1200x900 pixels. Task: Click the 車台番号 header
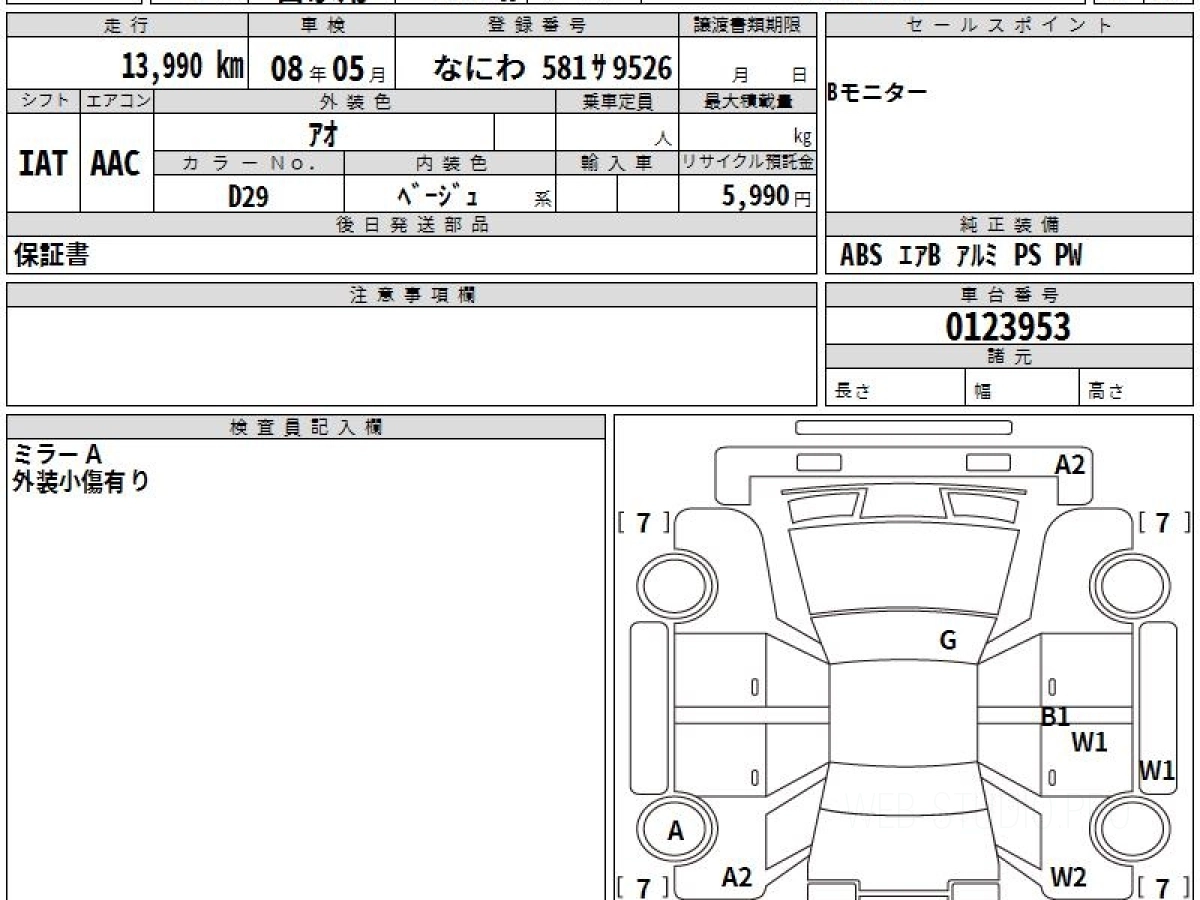coord(1009,295)
